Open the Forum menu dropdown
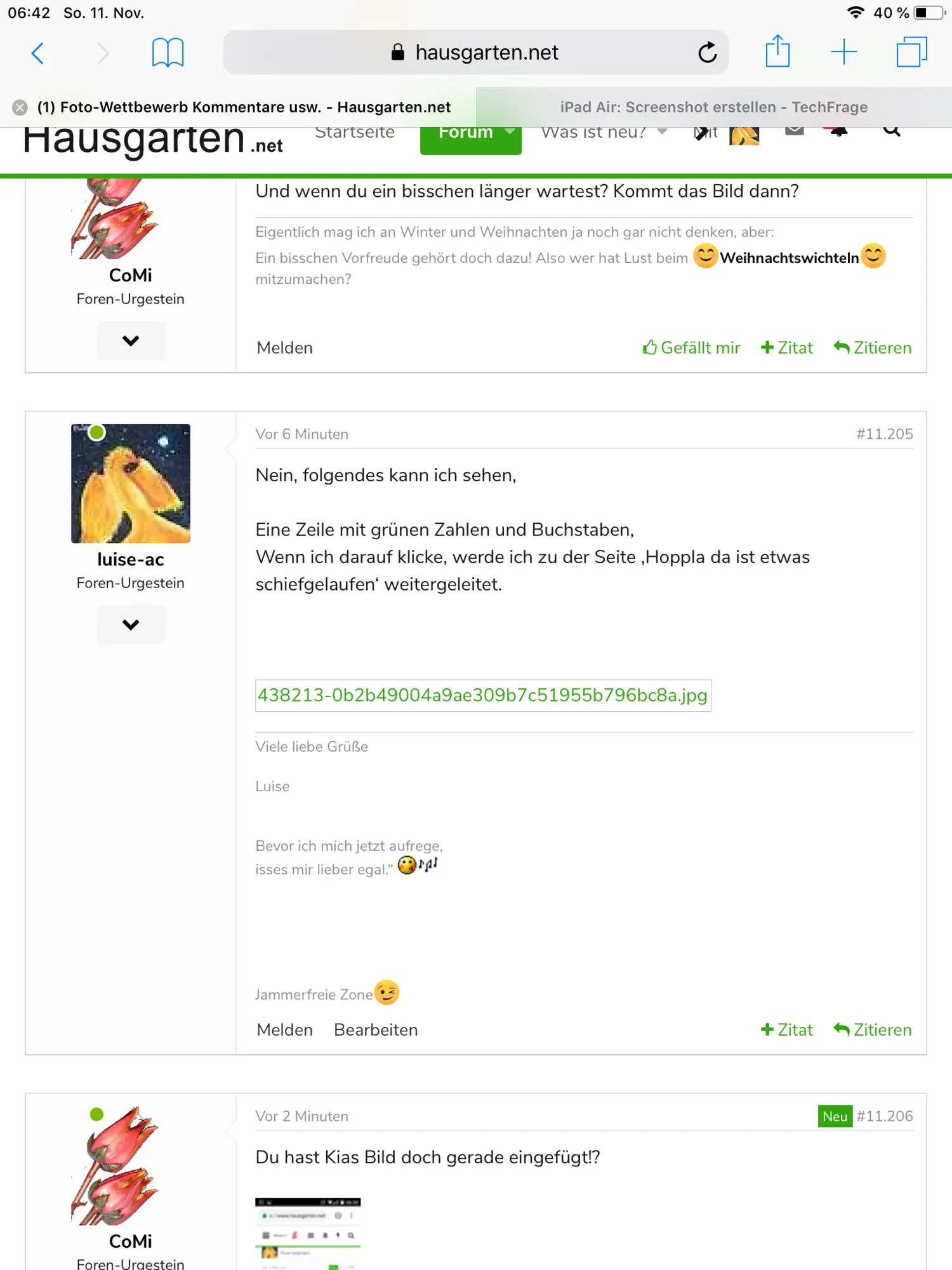This screenshot has height=1270, width=952. 470,134
